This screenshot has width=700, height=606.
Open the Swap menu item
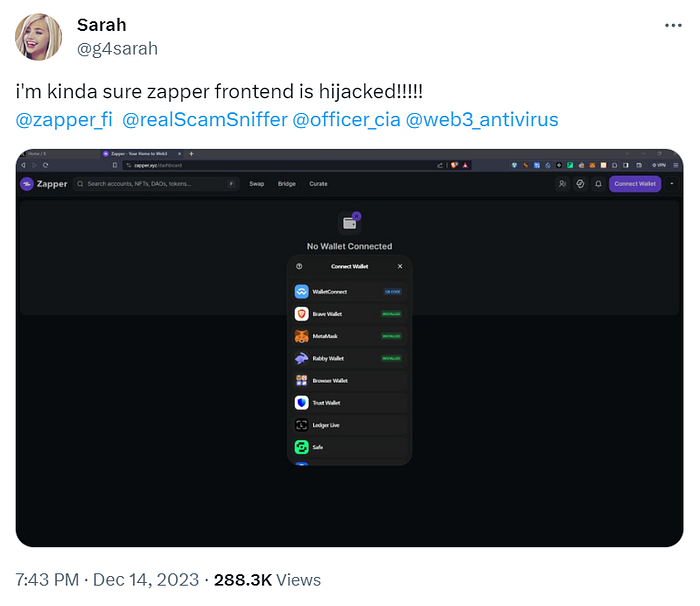[x=257, y=184]
